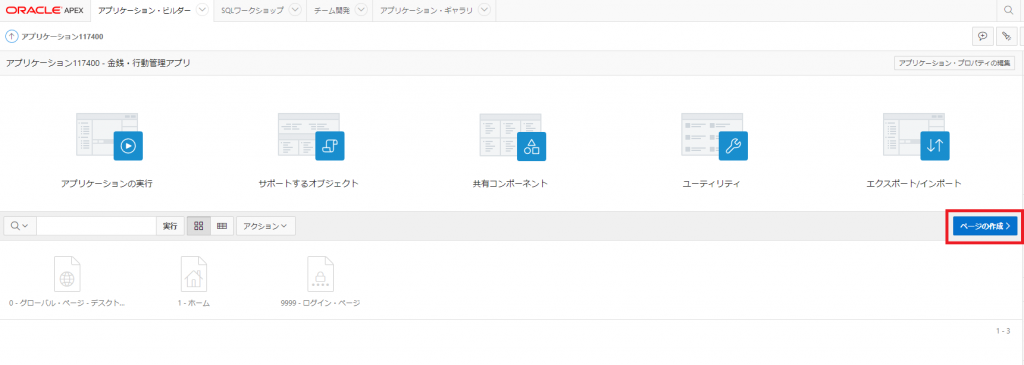Screen dimensions: 1024x365
Task: Click the ユーティリティ label
Action: [711, 184]
